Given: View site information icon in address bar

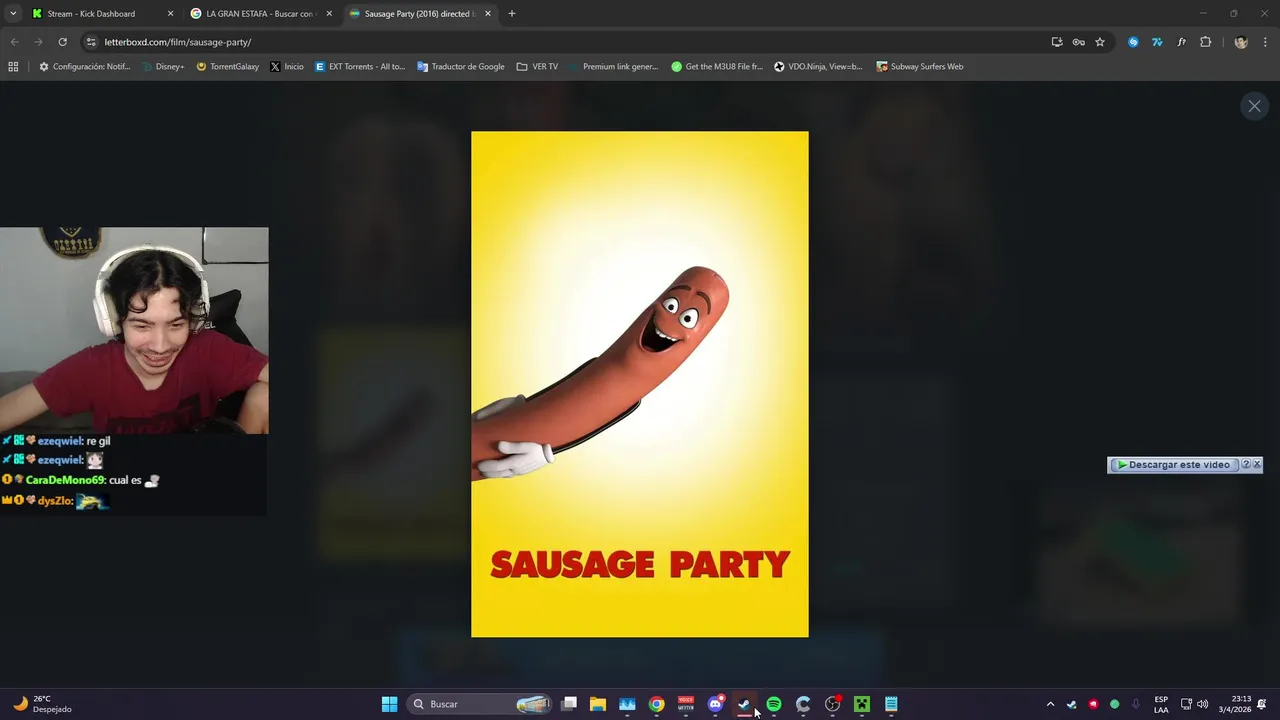Looking at the screenshot, I should [x=91, y=42].
